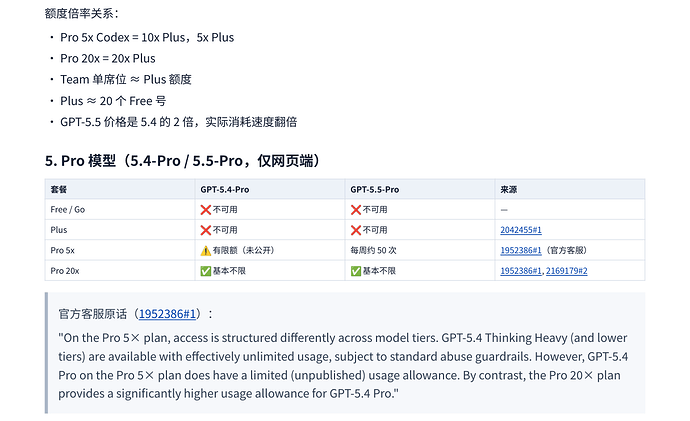Click warning triangle icon in Pro 5x row
Screen dimensions: 690x421
206,251
